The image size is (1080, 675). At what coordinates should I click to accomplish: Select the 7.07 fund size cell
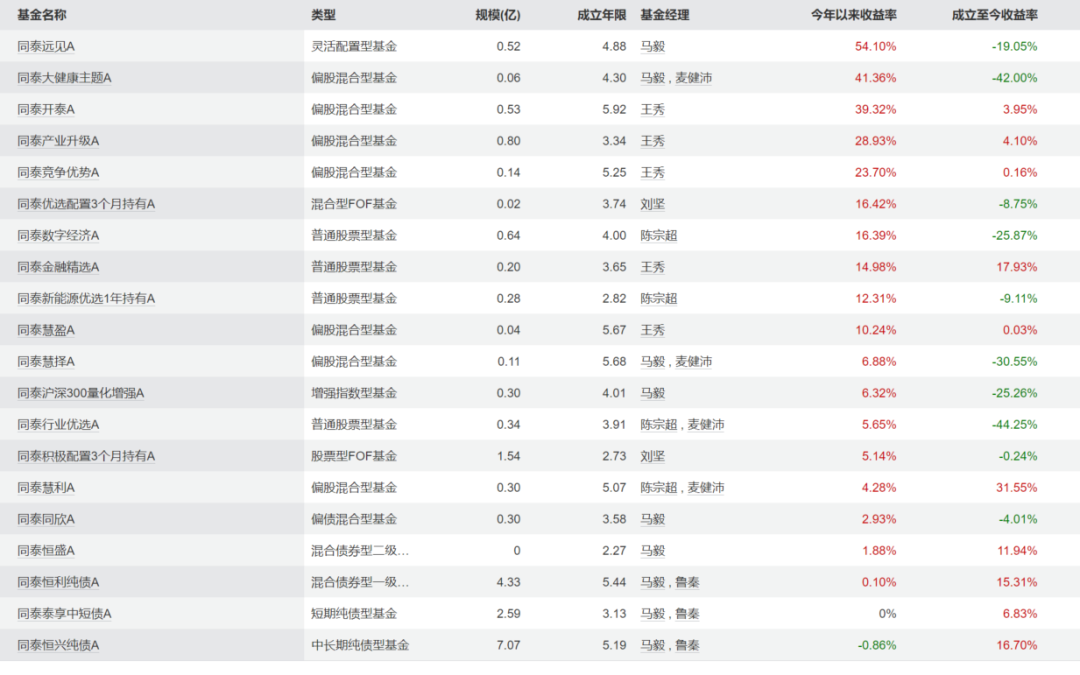pos(508,645)
